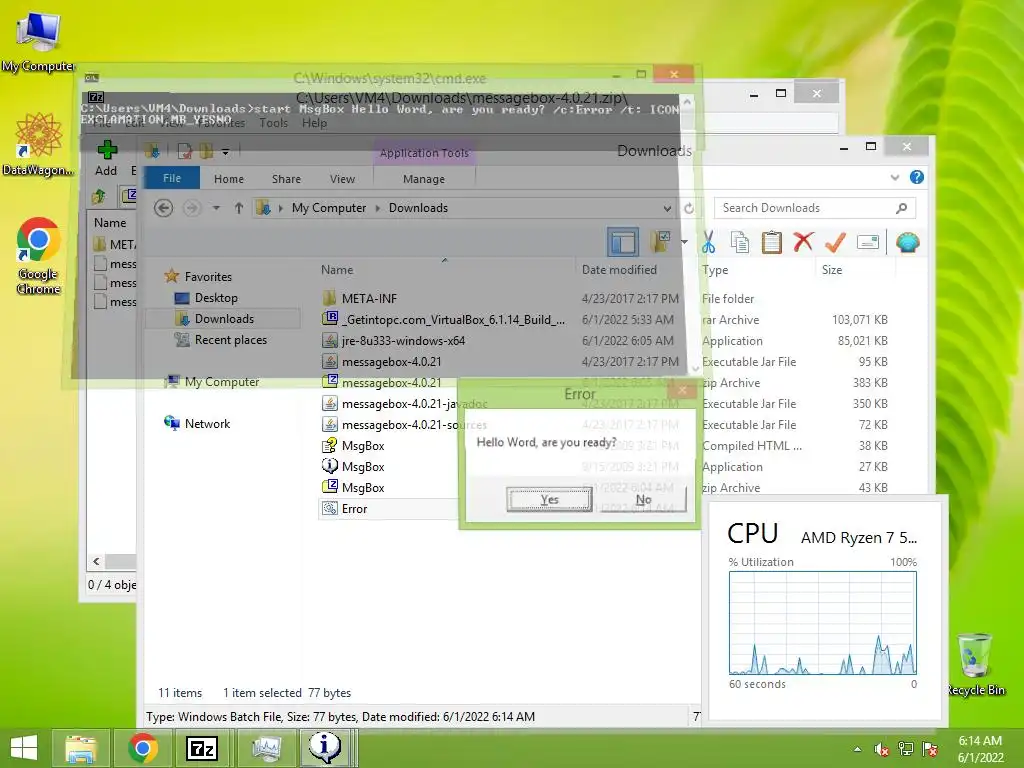Switch to the Share ribbon tab
This screenshot has width=1024, height=768.
(286, 179)
